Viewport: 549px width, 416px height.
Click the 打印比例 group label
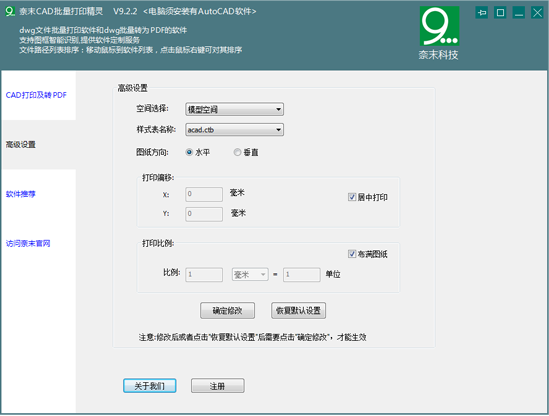click(158, 243)
